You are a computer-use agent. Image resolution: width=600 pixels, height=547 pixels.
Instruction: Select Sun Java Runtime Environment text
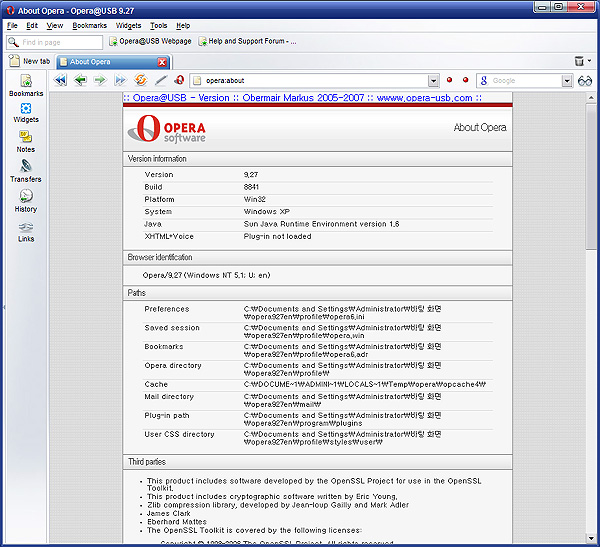[x=321, y=224]
